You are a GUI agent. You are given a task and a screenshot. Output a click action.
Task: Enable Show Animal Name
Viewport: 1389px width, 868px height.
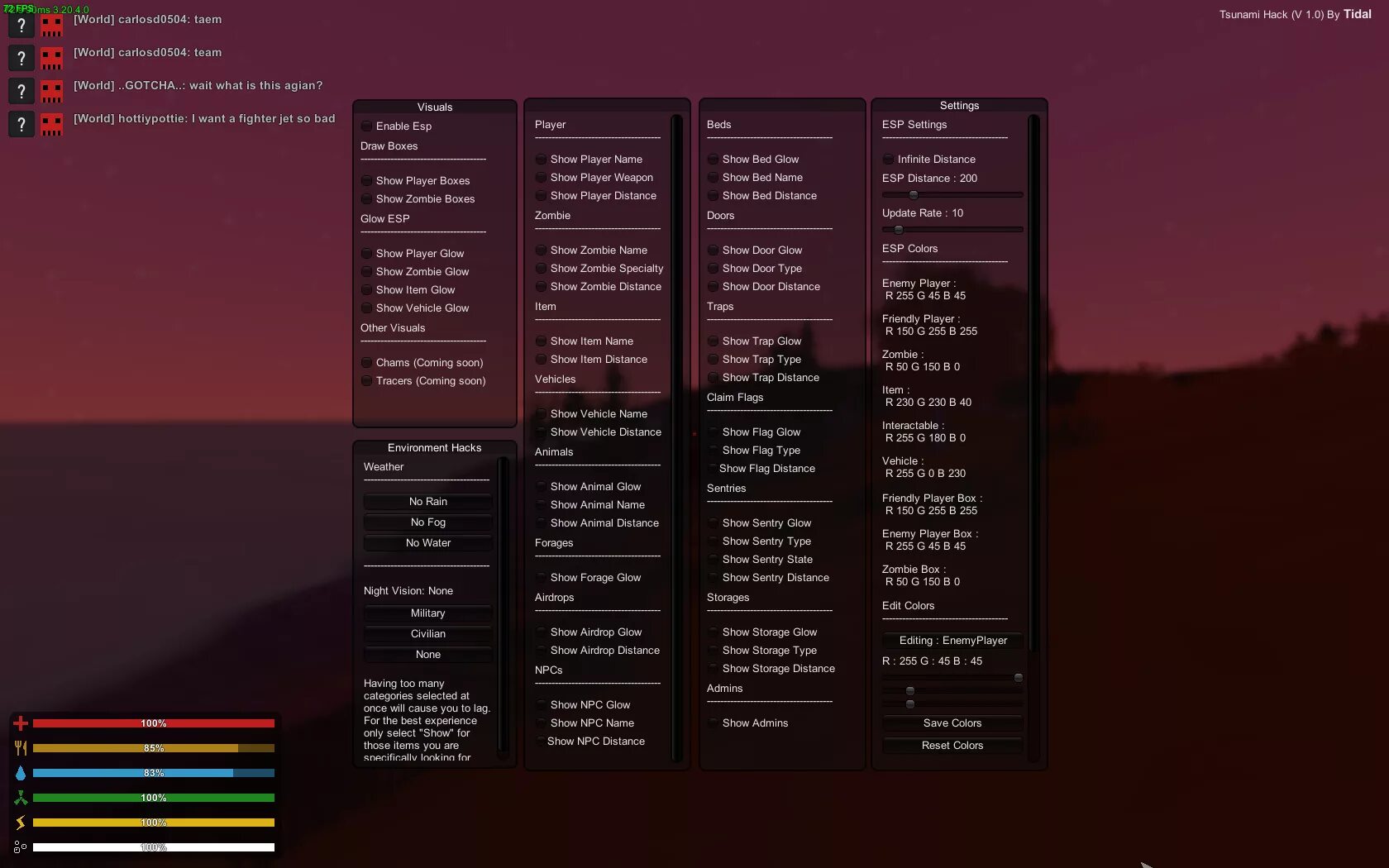542,504
